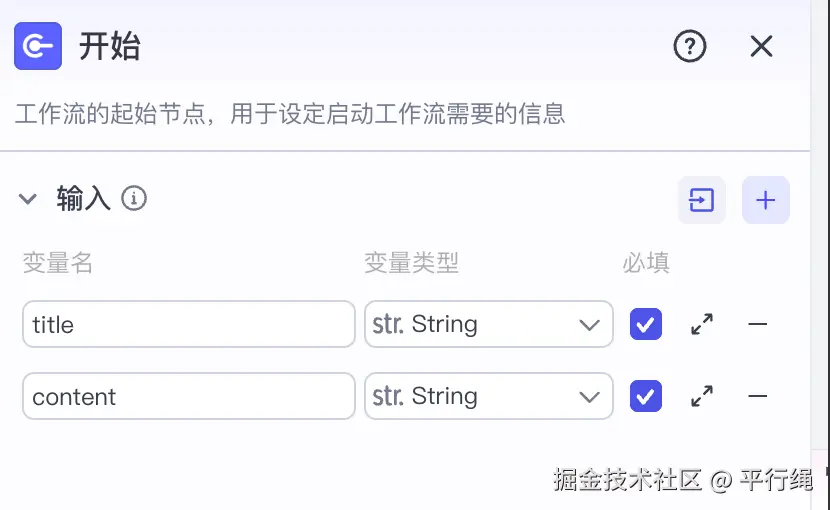Expand the title variable row details
Viewport: 830px width, 510px height.
tap(702, 324)
